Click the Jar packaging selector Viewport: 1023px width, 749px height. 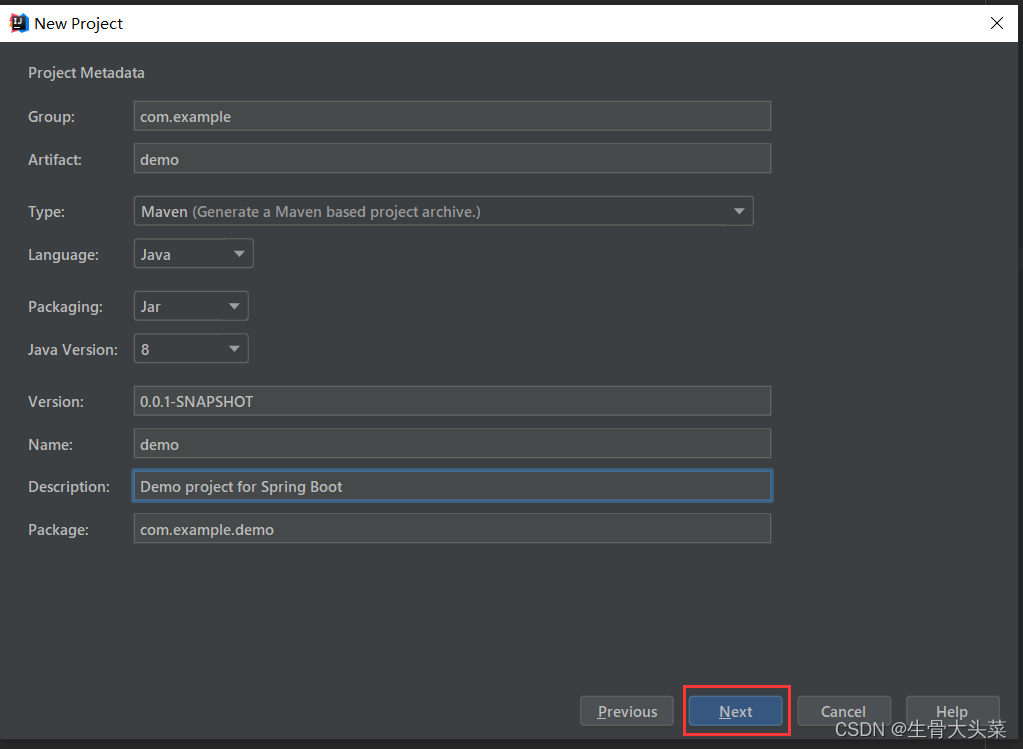(x=180, y=306)
